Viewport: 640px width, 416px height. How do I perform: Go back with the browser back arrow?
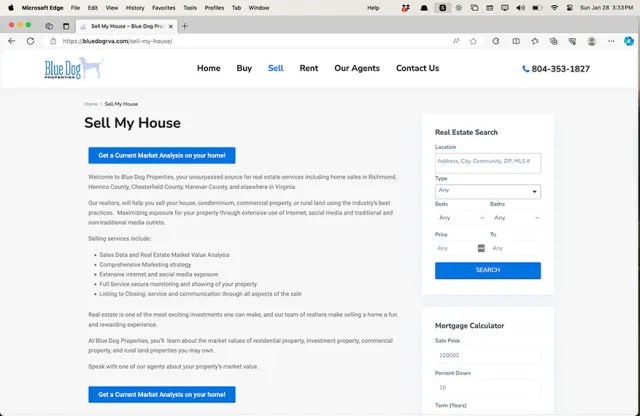tap(11, 41)
